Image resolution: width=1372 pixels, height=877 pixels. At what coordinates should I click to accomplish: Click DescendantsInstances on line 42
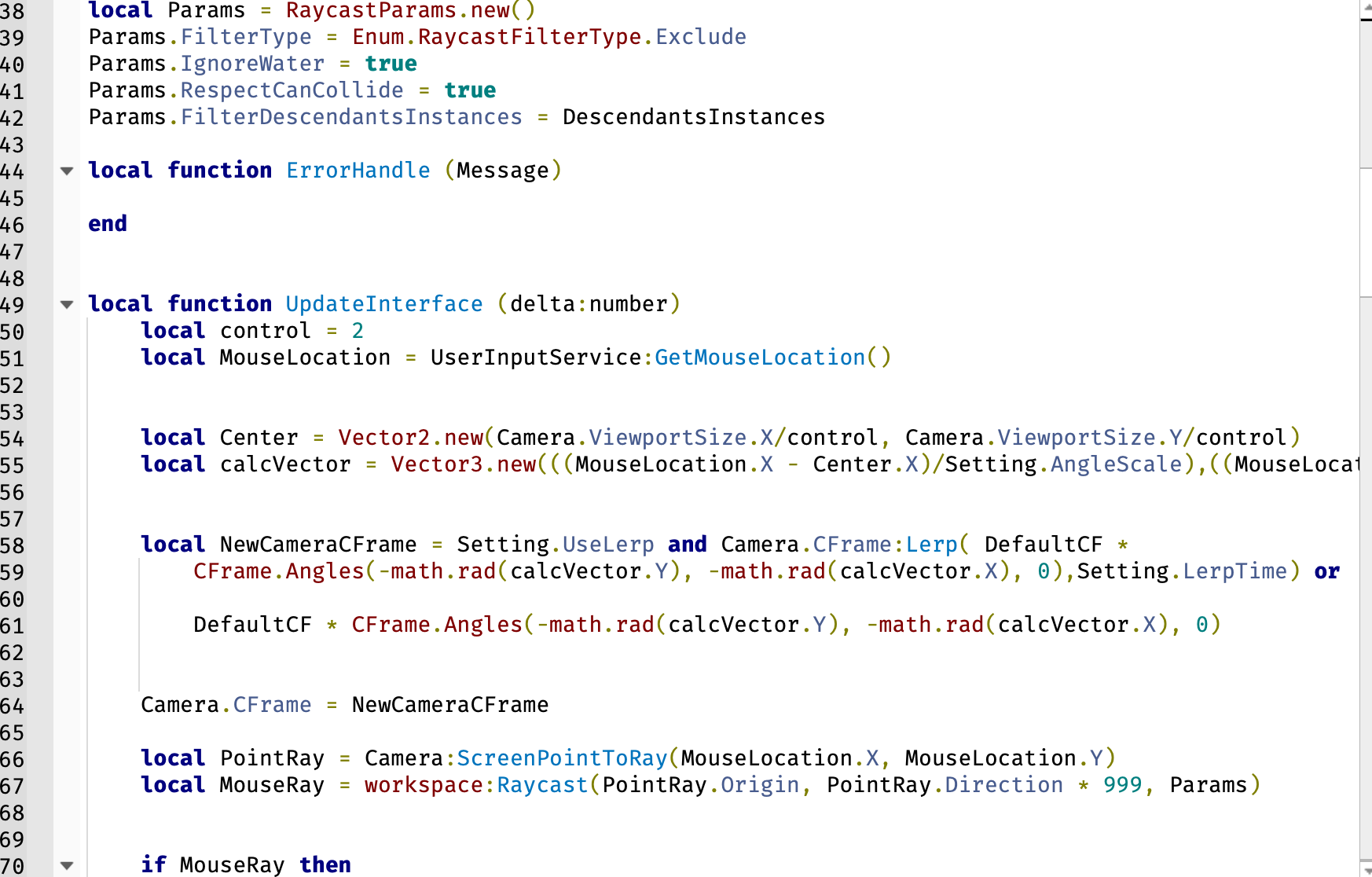tap(692, 116)
